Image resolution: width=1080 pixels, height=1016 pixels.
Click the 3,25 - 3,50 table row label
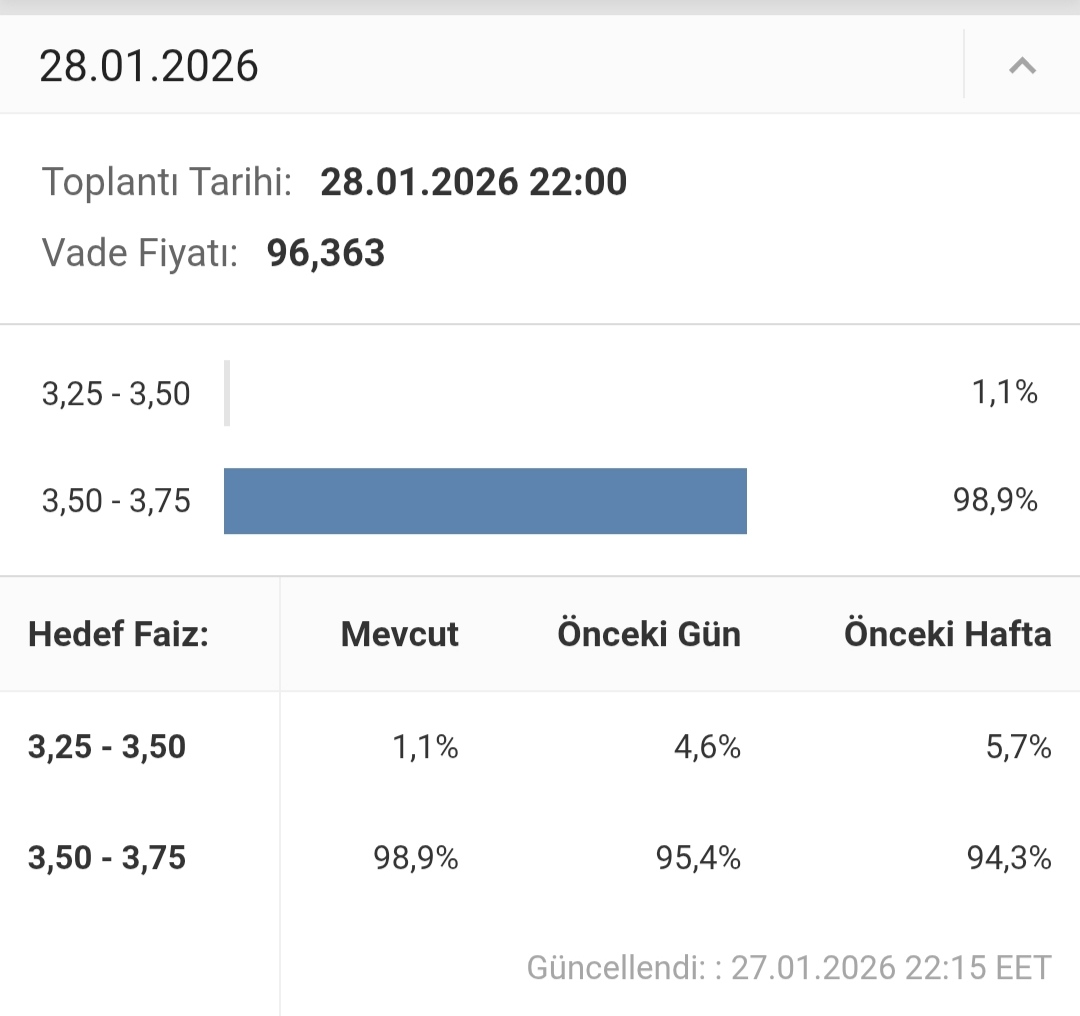click(x=107, y=747)
